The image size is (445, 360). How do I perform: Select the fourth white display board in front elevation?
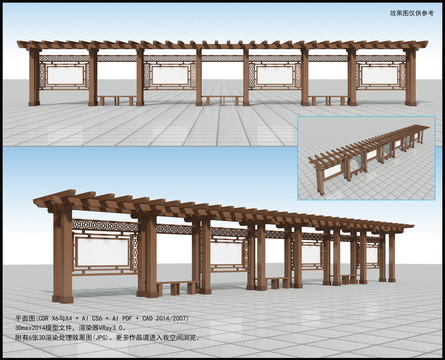(380, 75)
